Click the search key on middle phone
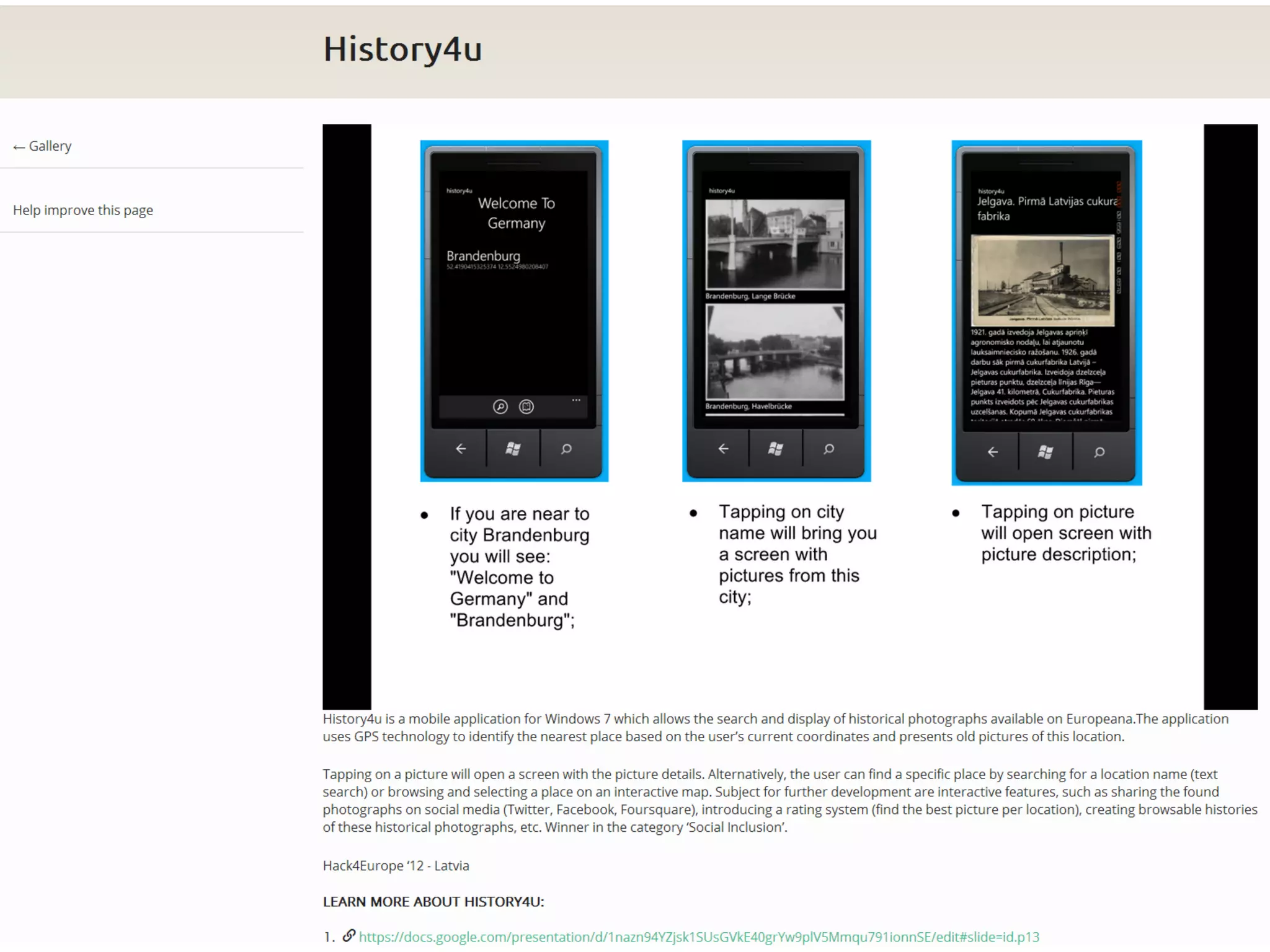This screenshot has width=1270, height=952. (828, 449)
